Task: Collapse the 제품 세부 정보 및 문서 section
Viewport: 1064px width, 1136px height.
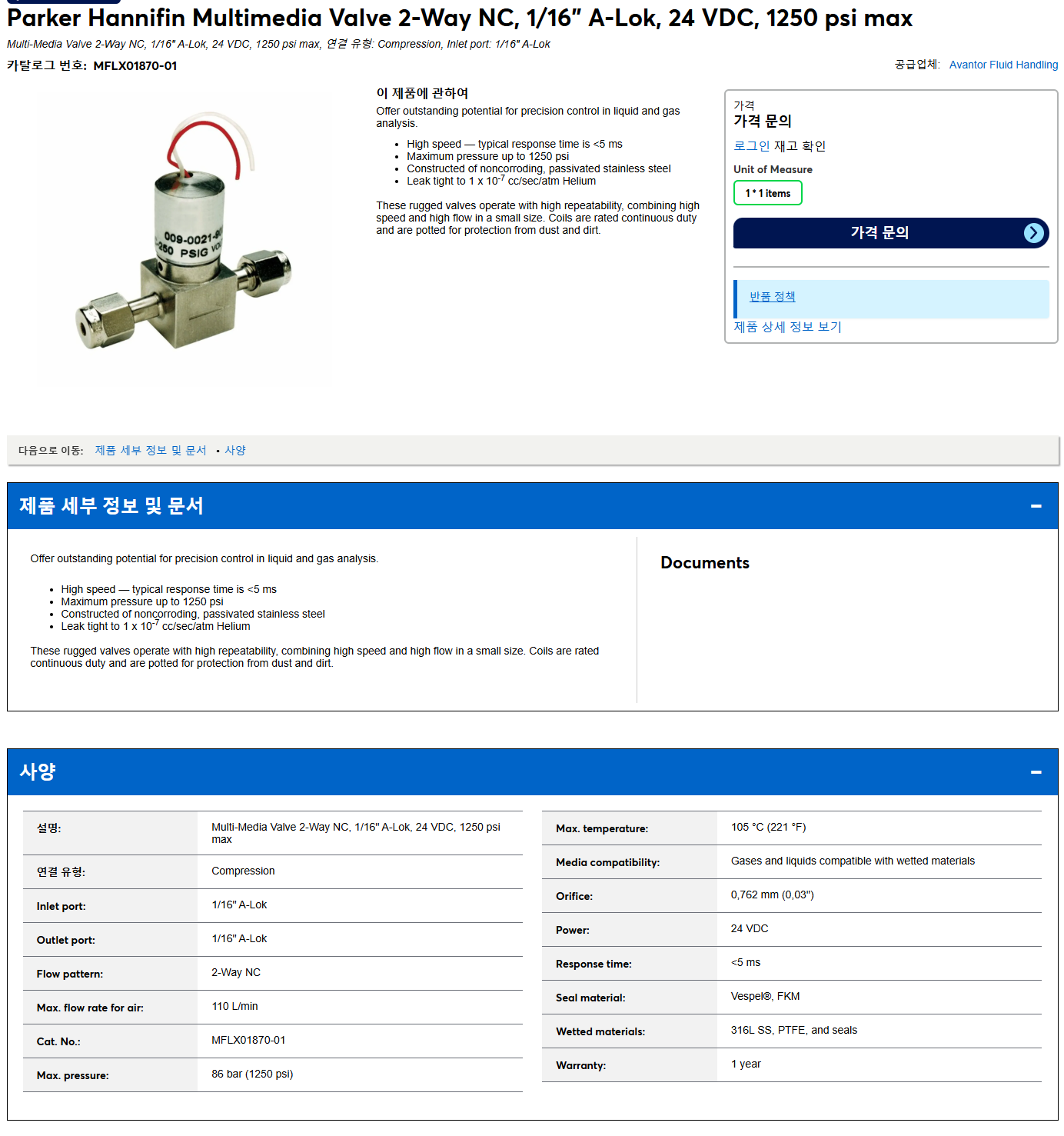Action: coord(1036,506)
